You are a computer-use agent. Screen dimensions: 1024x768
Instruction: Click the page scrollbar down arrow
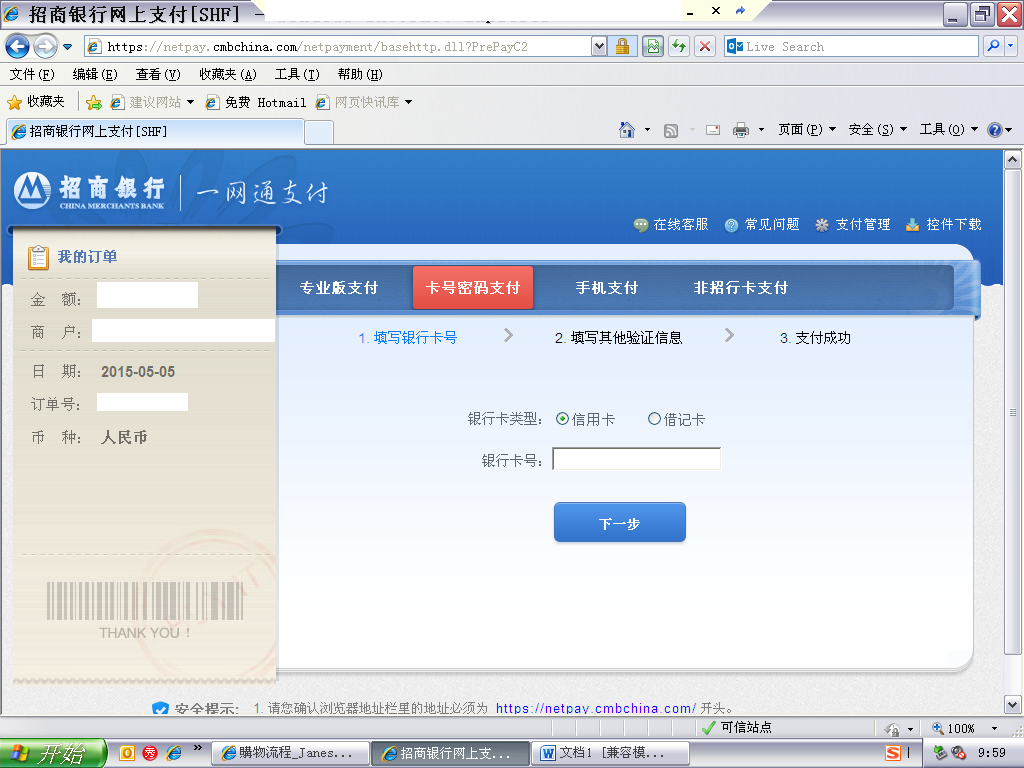point(1012,705)
